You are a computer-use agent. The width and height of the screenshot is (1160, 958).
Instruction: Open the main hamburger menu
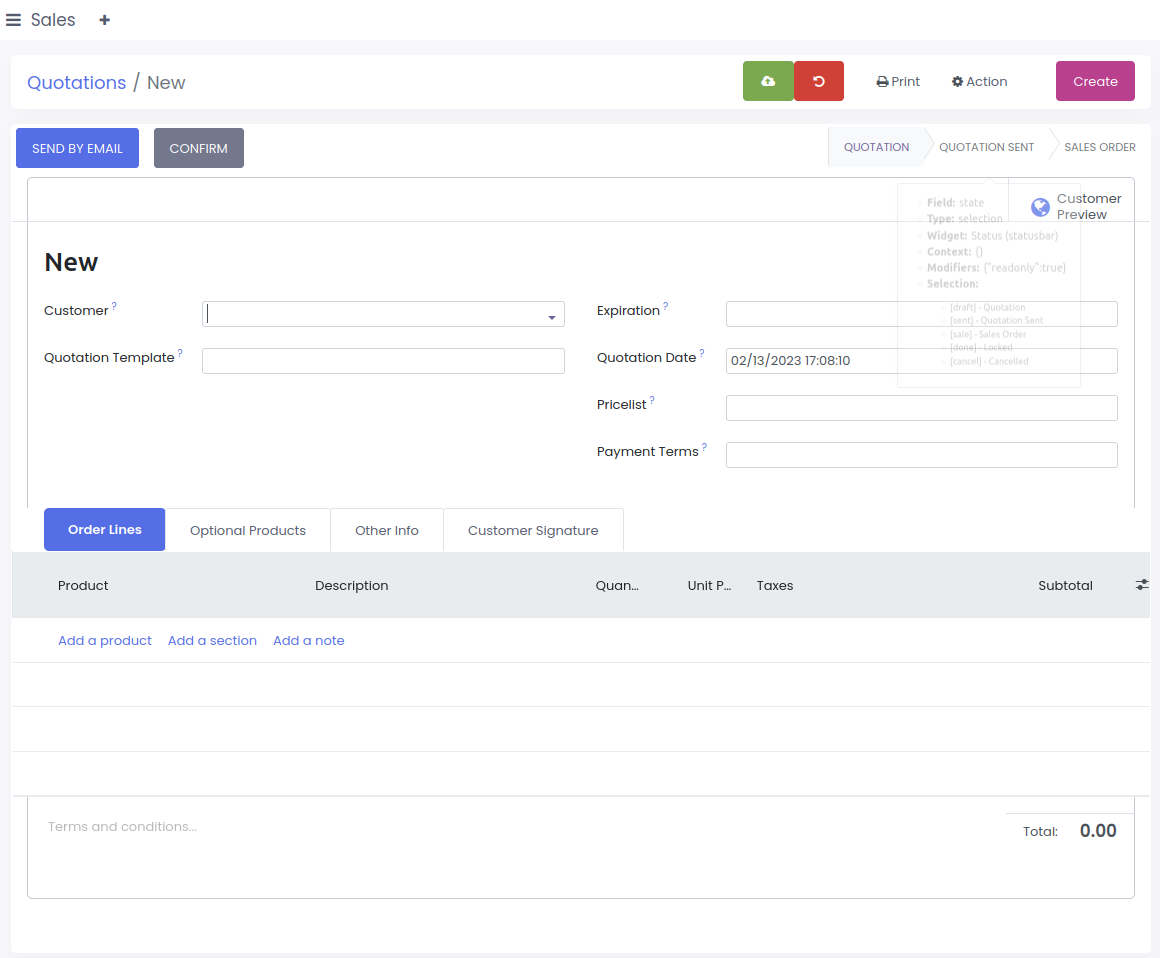click(13, 20)
